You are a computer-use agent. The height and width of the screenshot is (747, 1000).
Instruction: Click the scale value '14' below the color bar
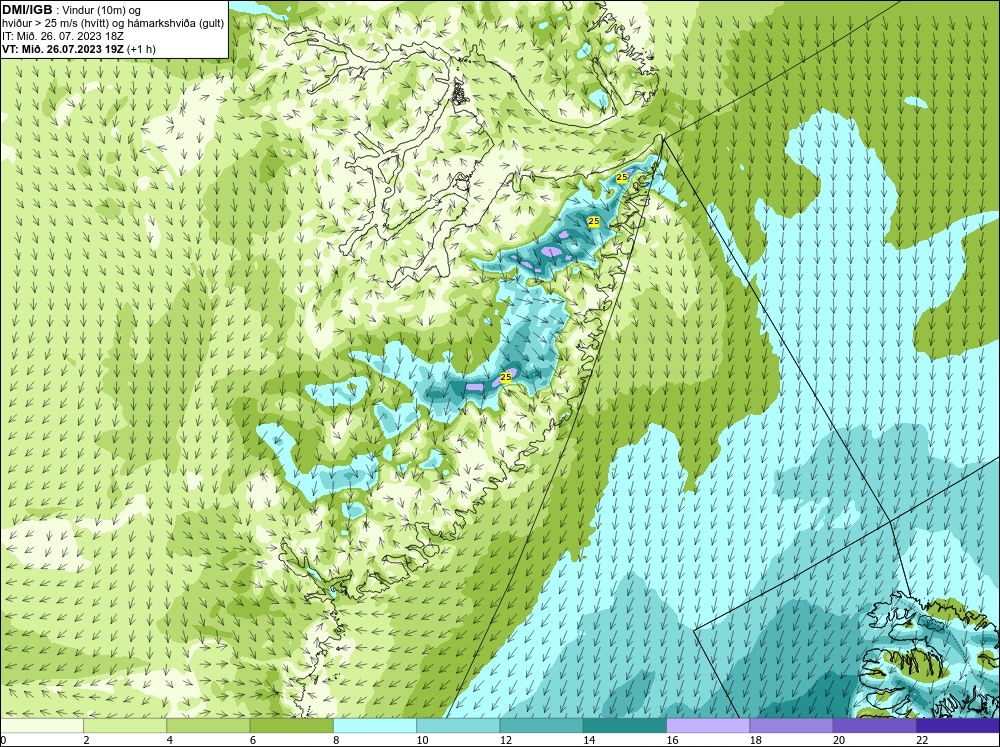tap(589, 740)
